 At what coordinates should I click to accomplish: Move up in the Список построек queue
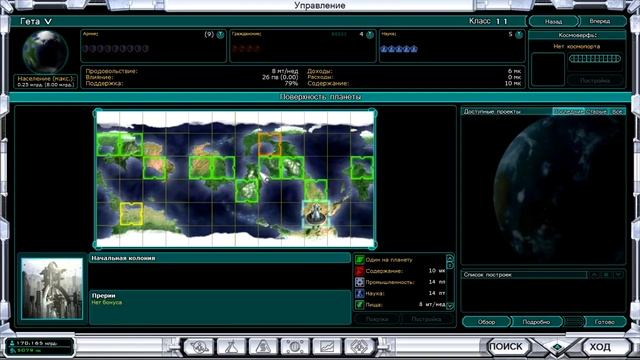pyautogui.click(x=594, y=275)
